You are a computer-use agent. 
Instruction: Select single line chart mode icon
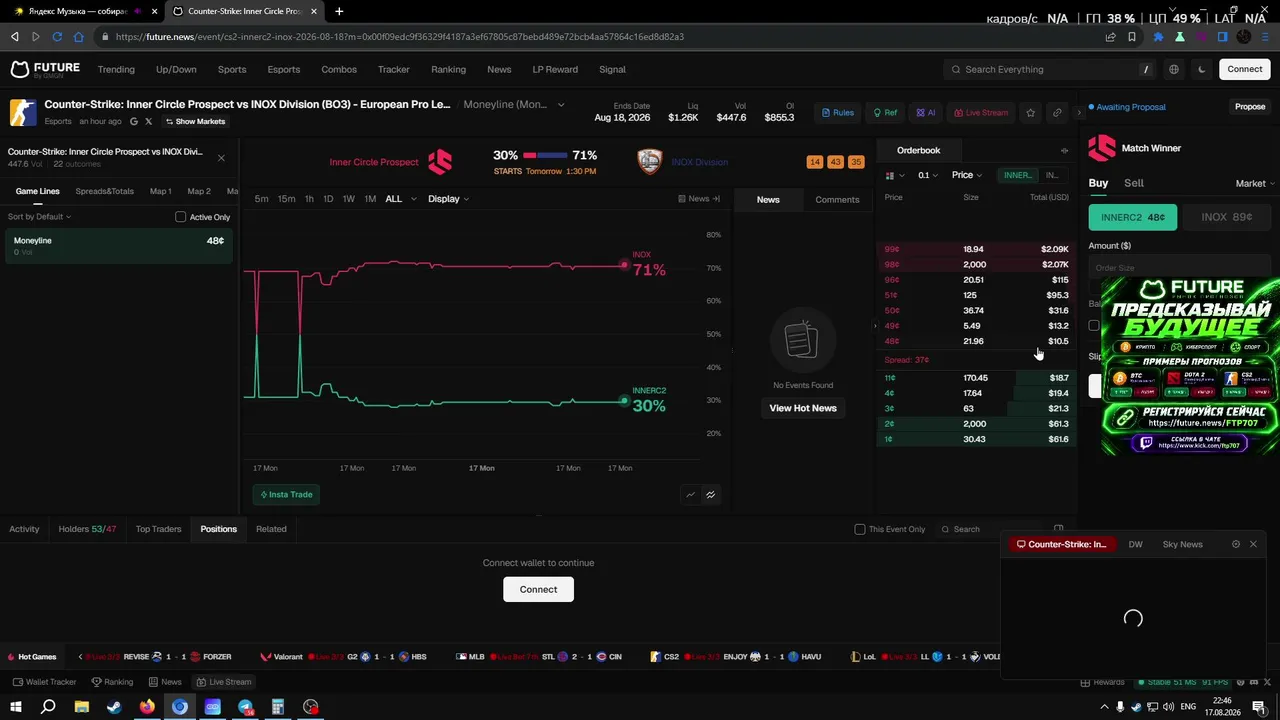point(690,494)
